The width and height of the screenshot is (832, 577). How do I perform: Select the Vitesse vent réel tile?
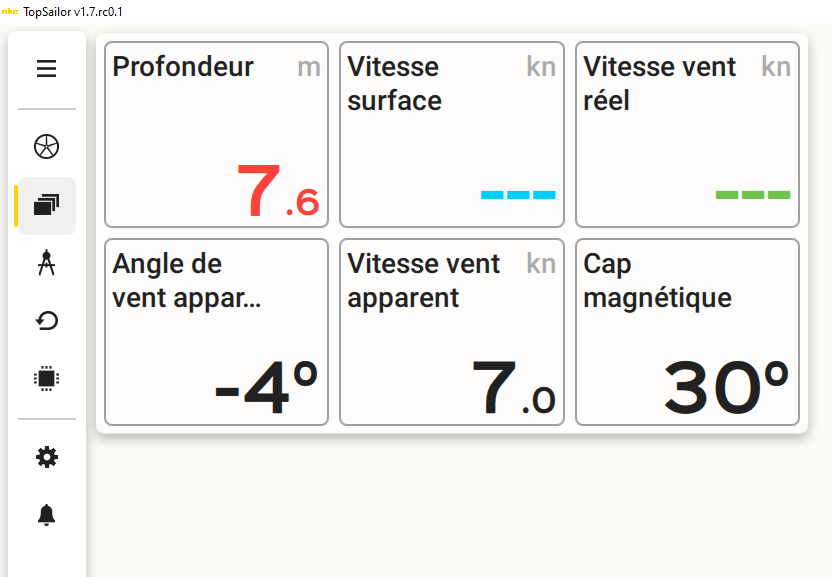(687, 135)
